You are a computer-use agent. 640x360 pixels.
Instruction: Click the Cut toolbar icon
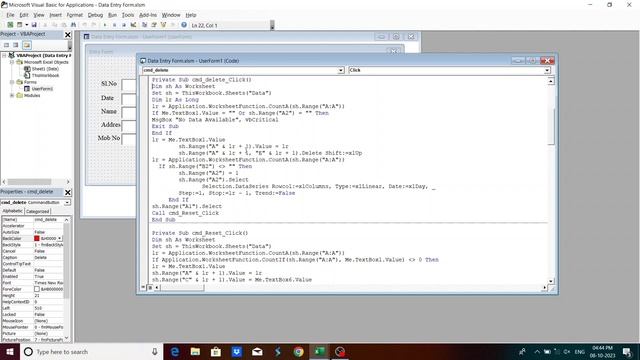[45, 25]
